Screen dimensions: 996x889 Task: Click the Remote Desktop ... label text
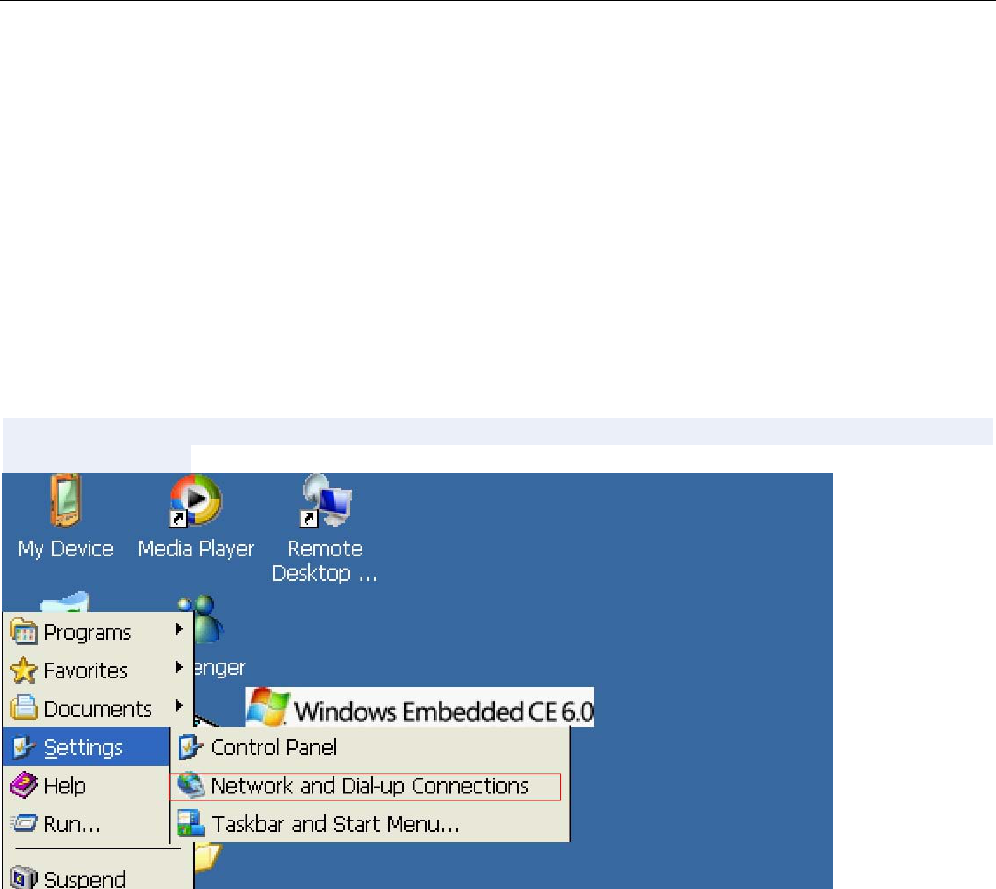click(325, 561)
